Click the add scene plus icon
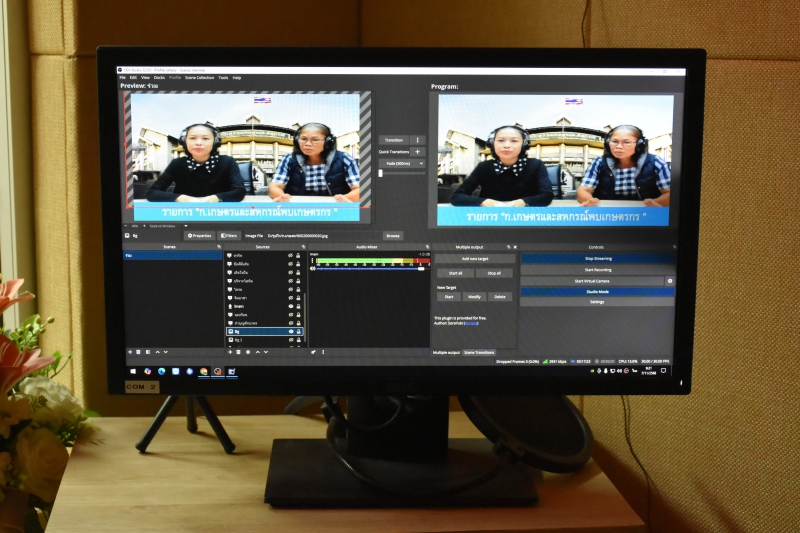800x533 pixels. (x=129, y=352)
